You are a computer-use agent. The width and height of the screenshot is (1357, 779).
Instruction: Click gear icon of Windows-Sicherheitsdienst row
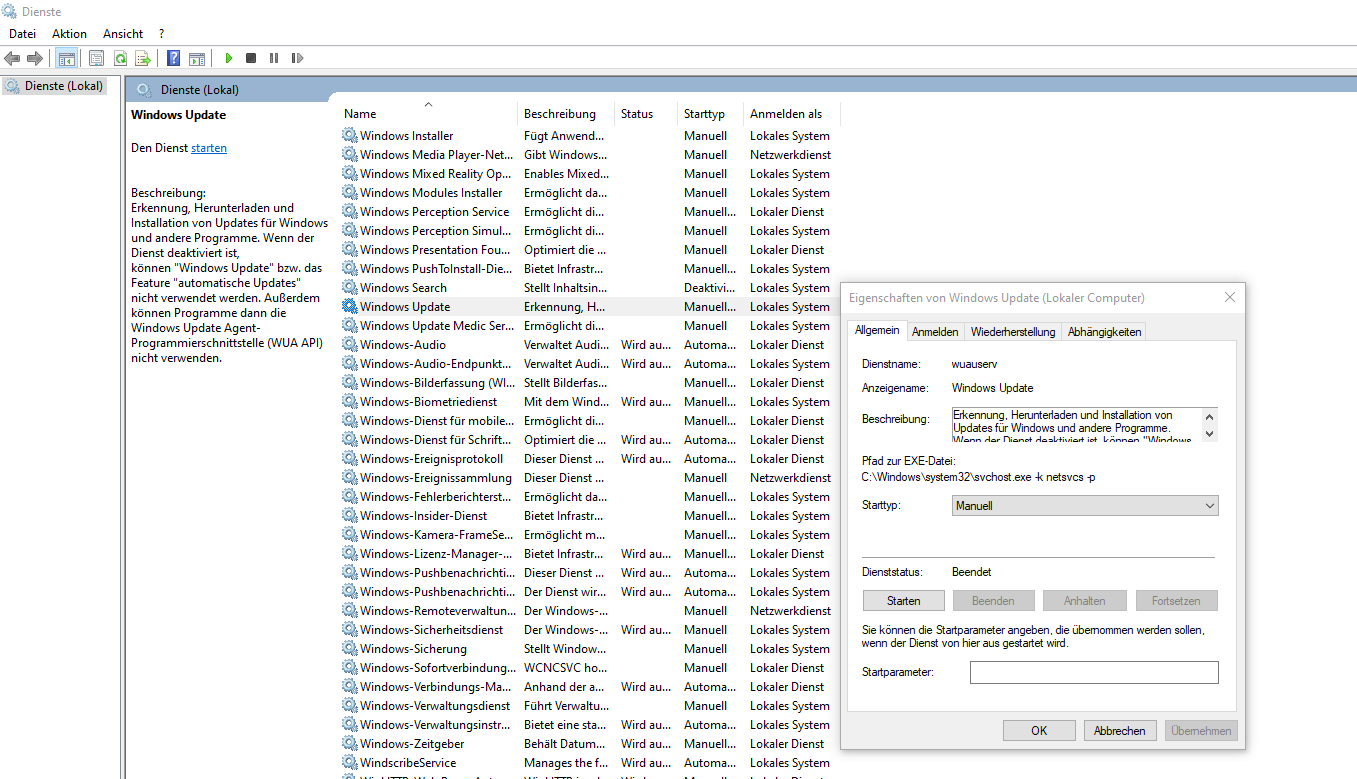[349, 629]
